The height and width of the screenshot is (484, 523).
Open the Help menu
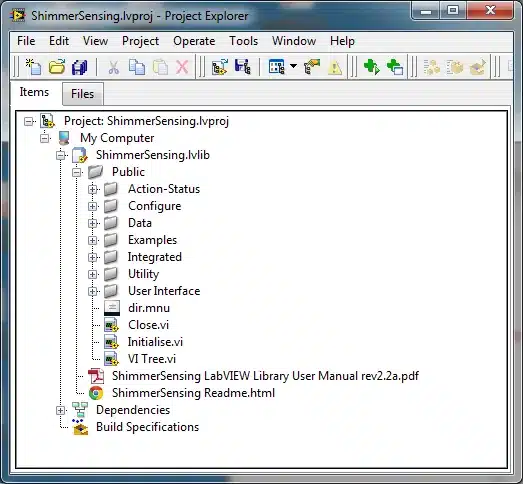click(x=342, y=41)
